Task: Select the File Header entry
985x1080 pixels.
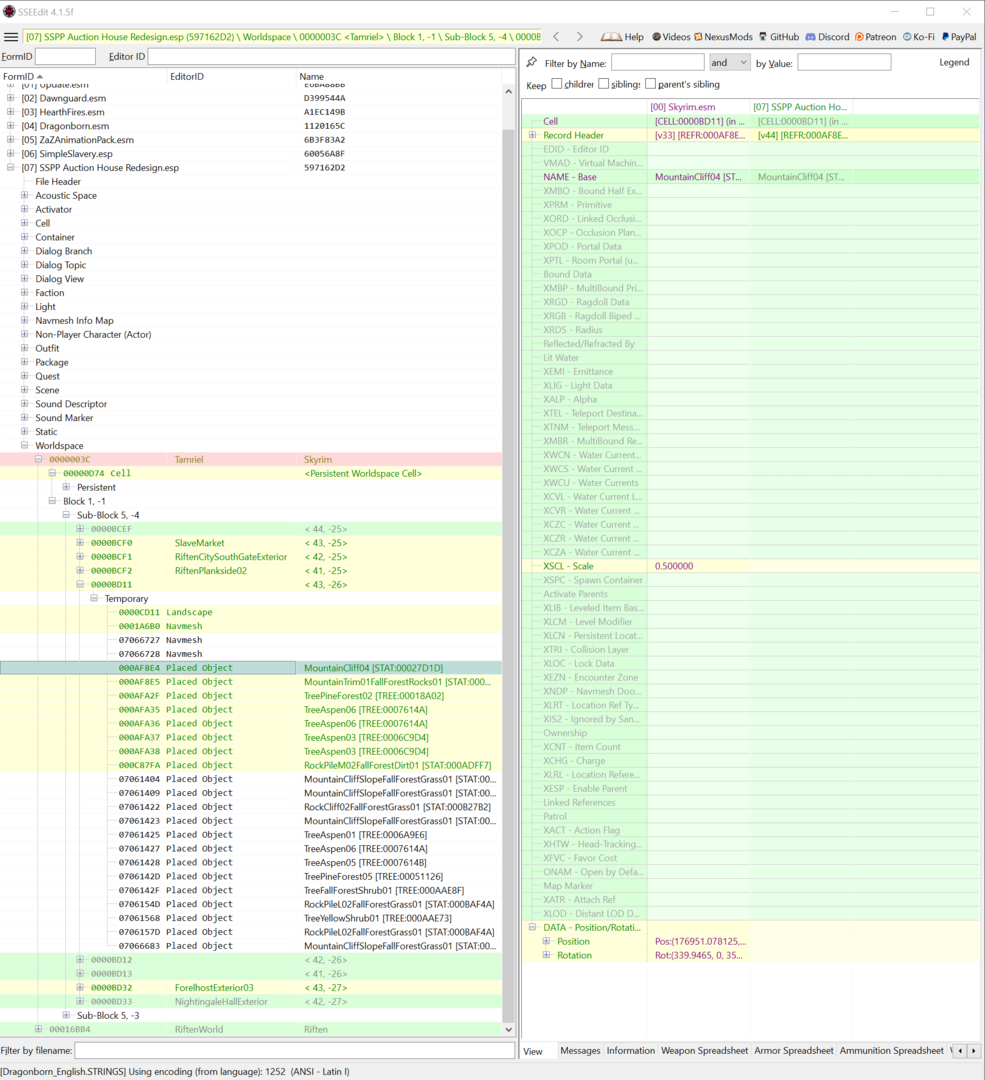Action: [x=58, y=181]
